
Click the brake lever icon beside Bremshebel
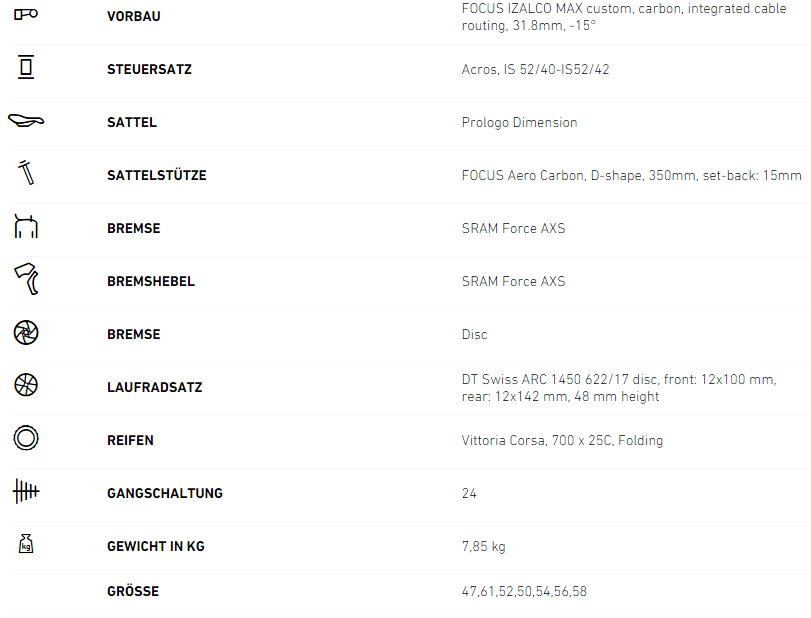(x=26, y=280)
